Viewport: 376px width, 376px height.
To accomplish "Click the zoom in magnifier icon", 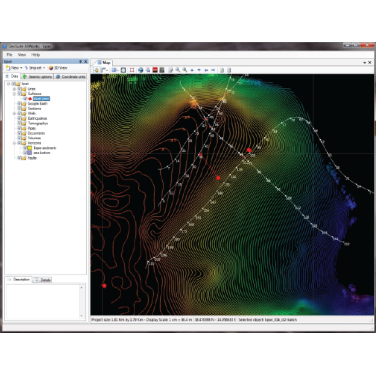I will (x=178, y=70).
